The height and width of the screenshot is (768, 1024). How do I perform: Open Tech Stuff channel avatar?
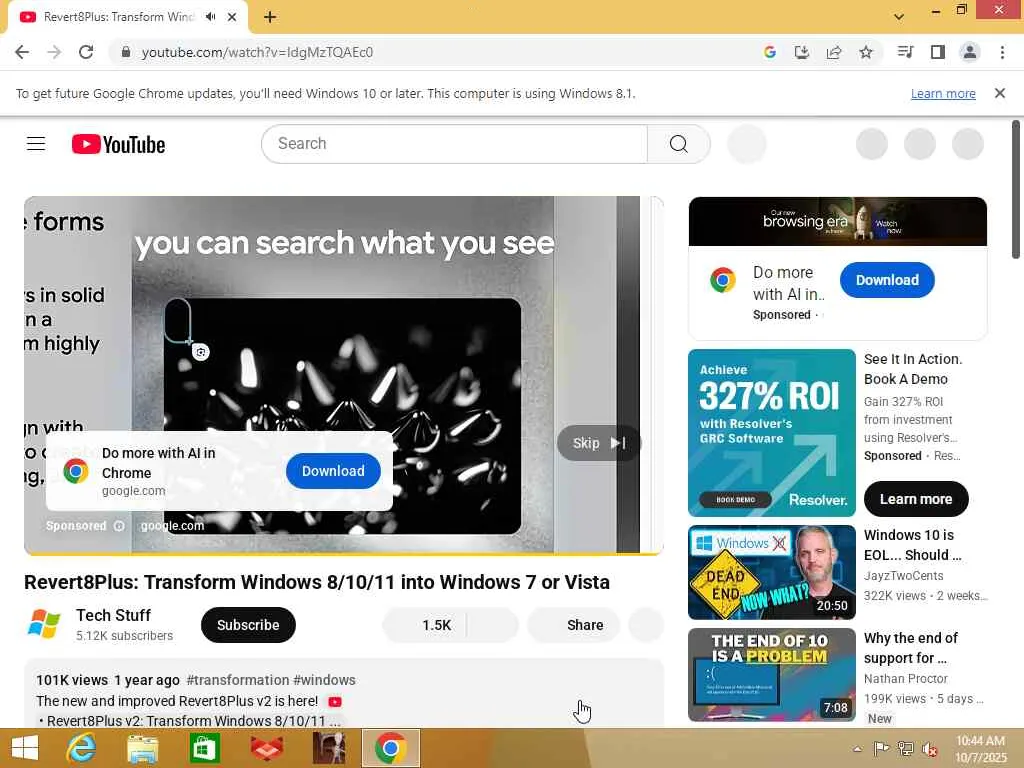coord(44,624)
